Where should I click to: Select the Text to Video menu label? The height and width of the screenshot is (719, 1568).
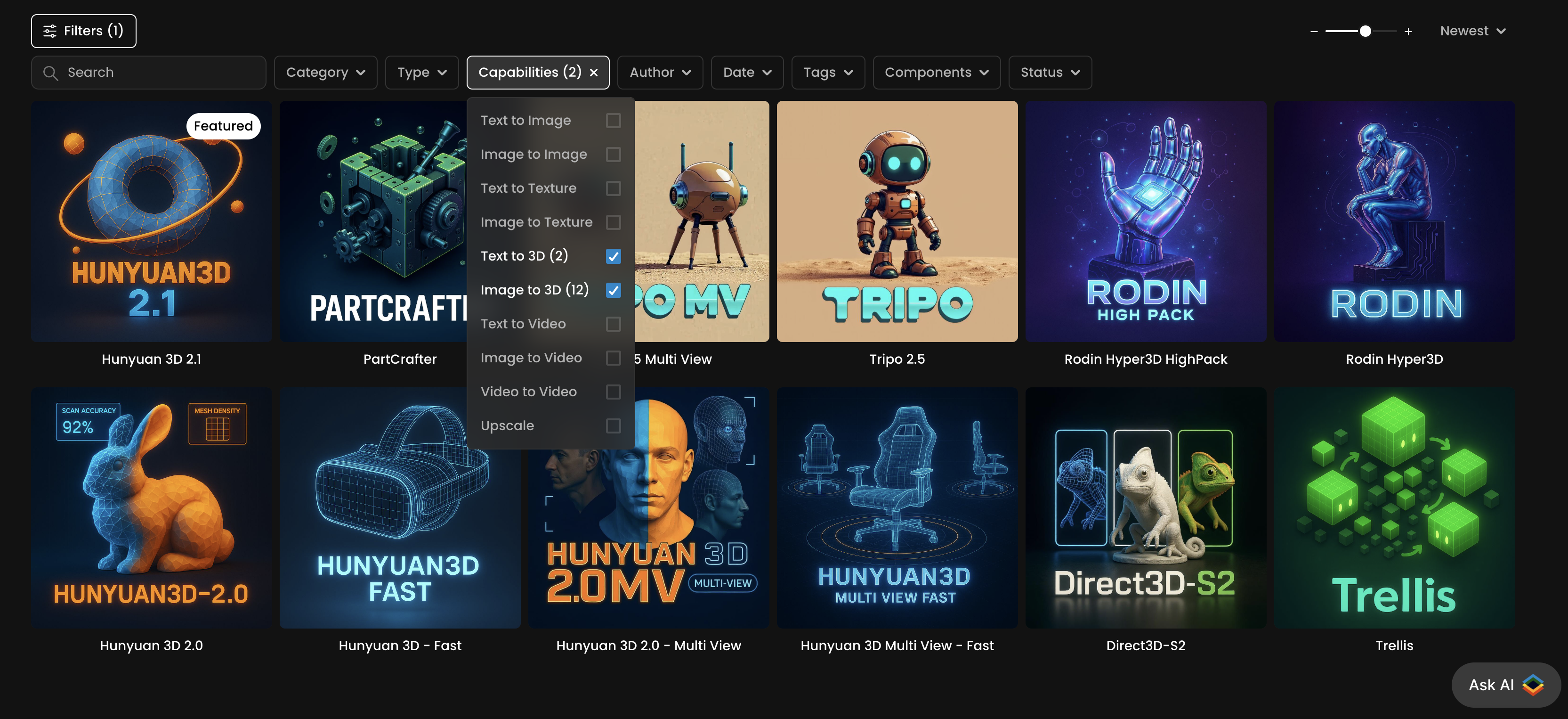[523, 324]
